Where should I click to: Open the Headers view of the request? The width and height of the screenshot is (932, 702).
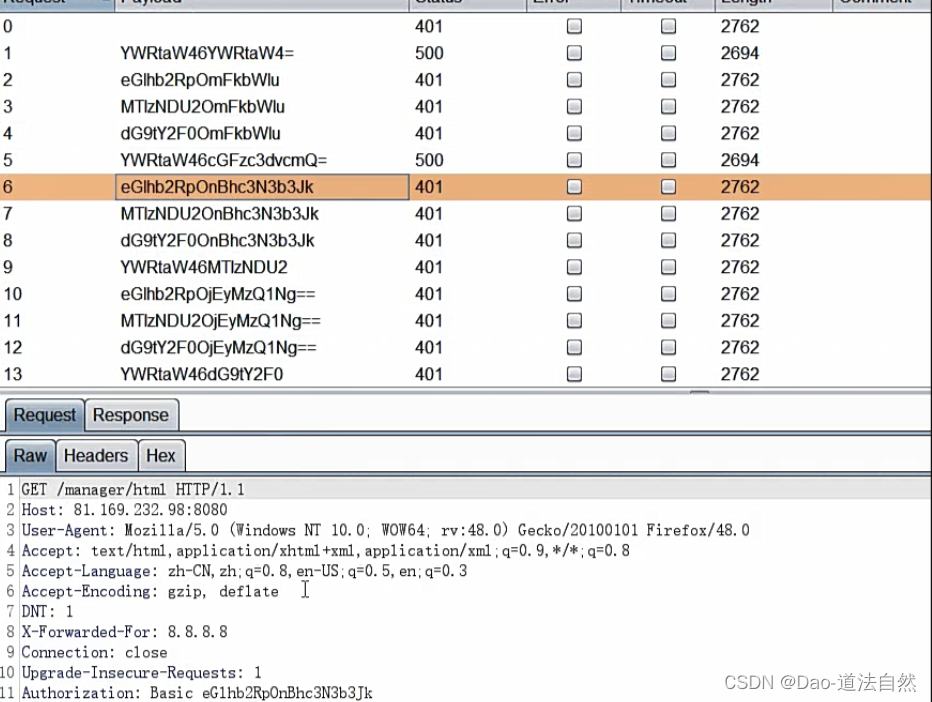tap(96, 455)
